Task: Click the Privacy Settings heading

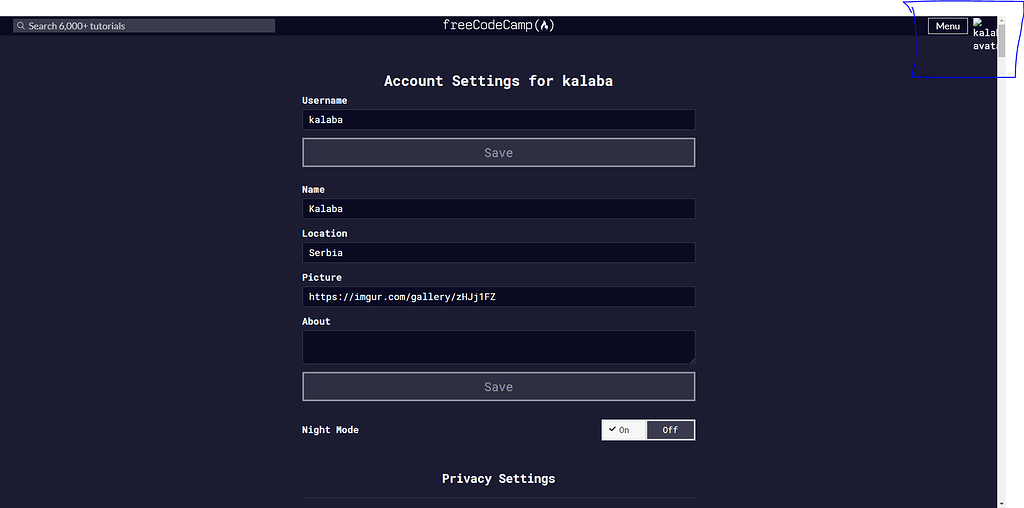Action: [498, 479]
